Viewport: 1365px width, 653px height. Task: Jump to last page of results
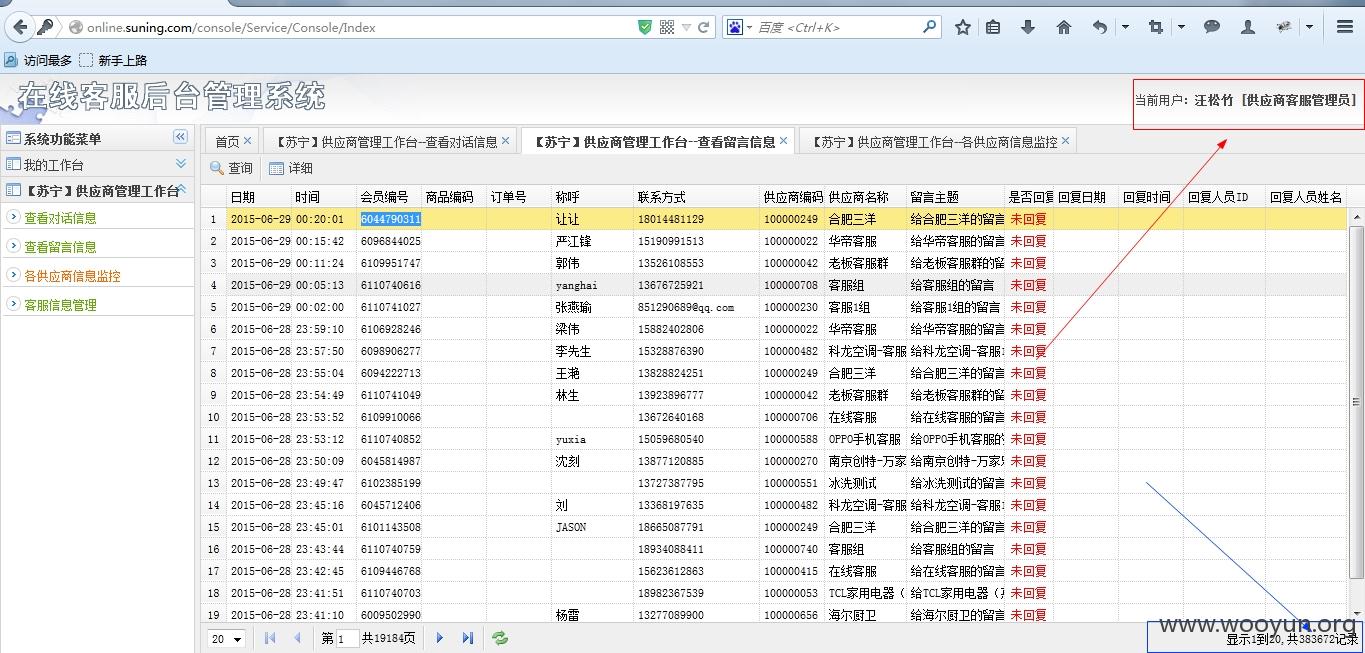467,638
